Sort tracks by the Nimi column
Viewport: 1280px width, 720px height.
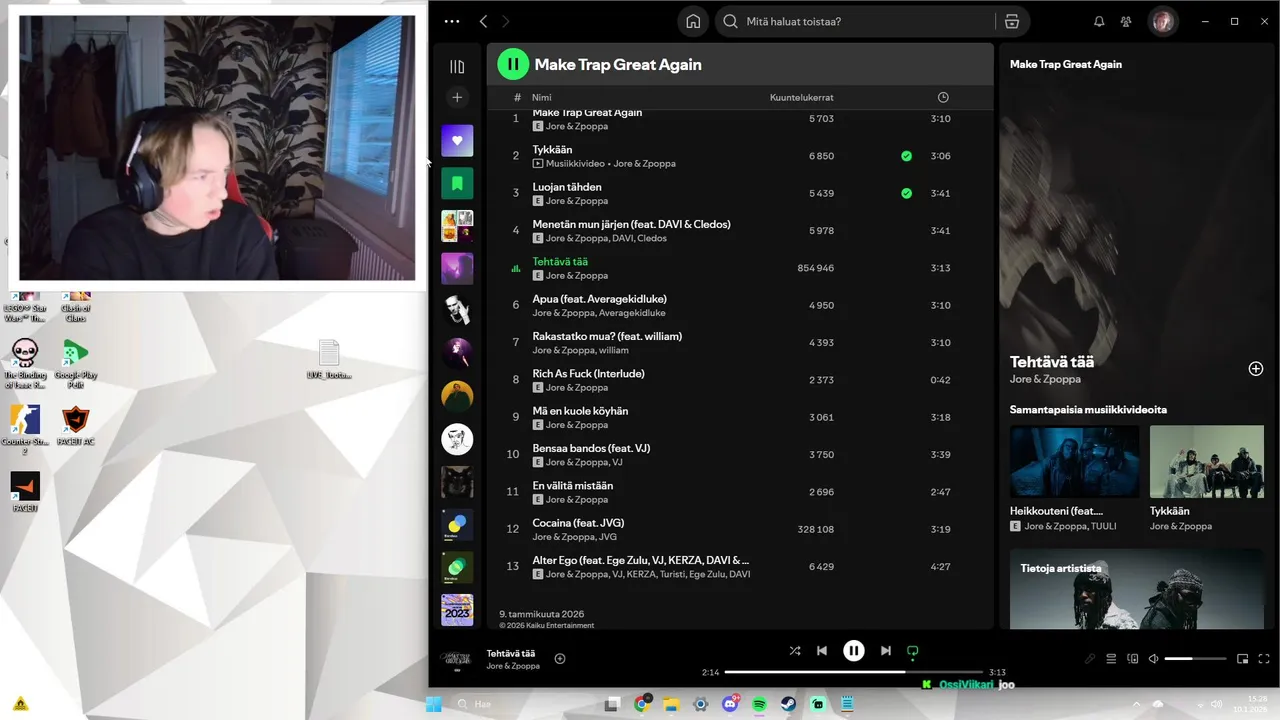point(541,97)
